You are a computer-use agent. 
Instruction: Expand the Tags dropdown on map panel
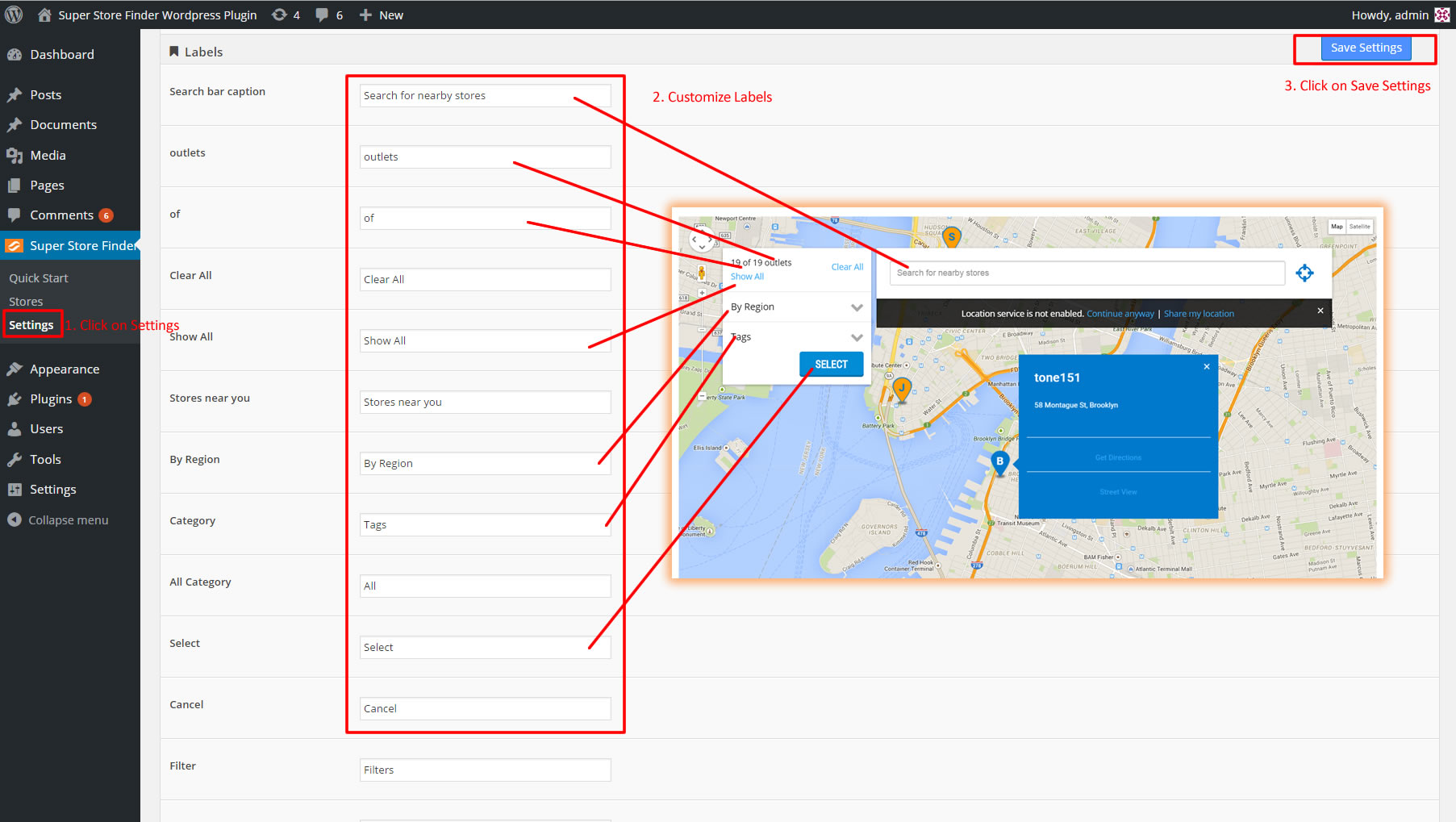point(857,337)
